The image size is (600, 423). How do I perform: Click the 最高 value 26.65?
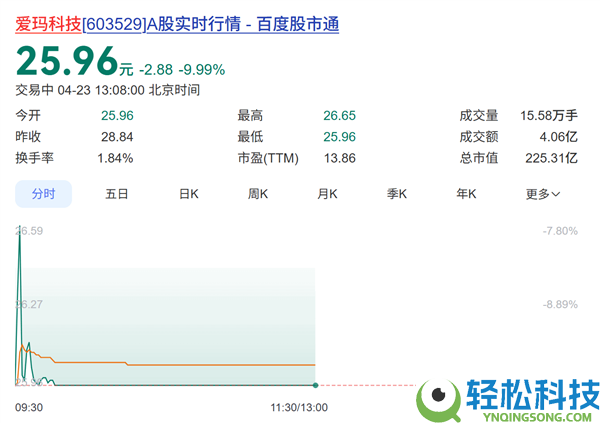pos(339,115)
